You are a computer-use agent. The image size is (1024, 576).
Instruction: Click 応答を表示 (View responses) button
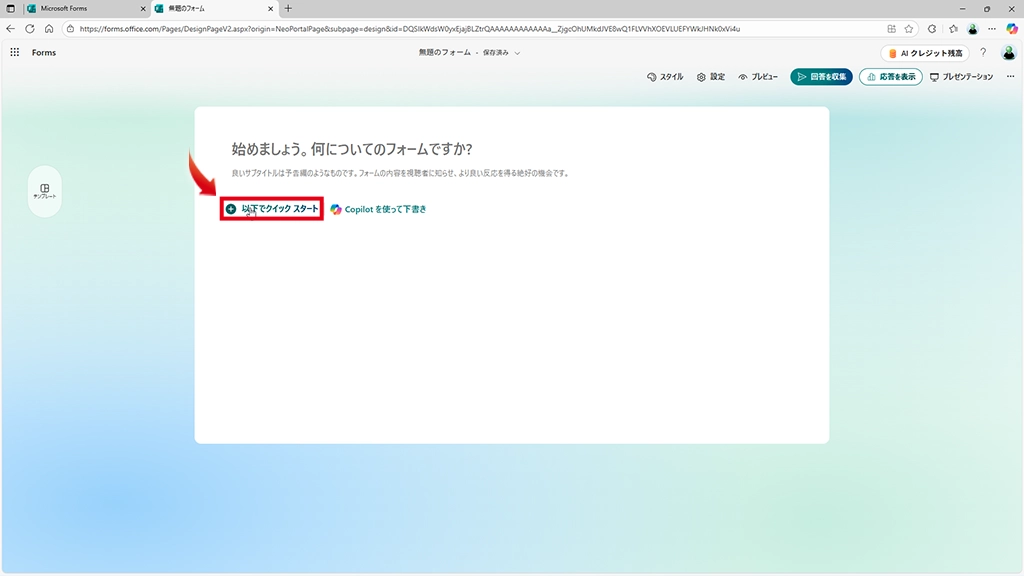click(890, 77)
